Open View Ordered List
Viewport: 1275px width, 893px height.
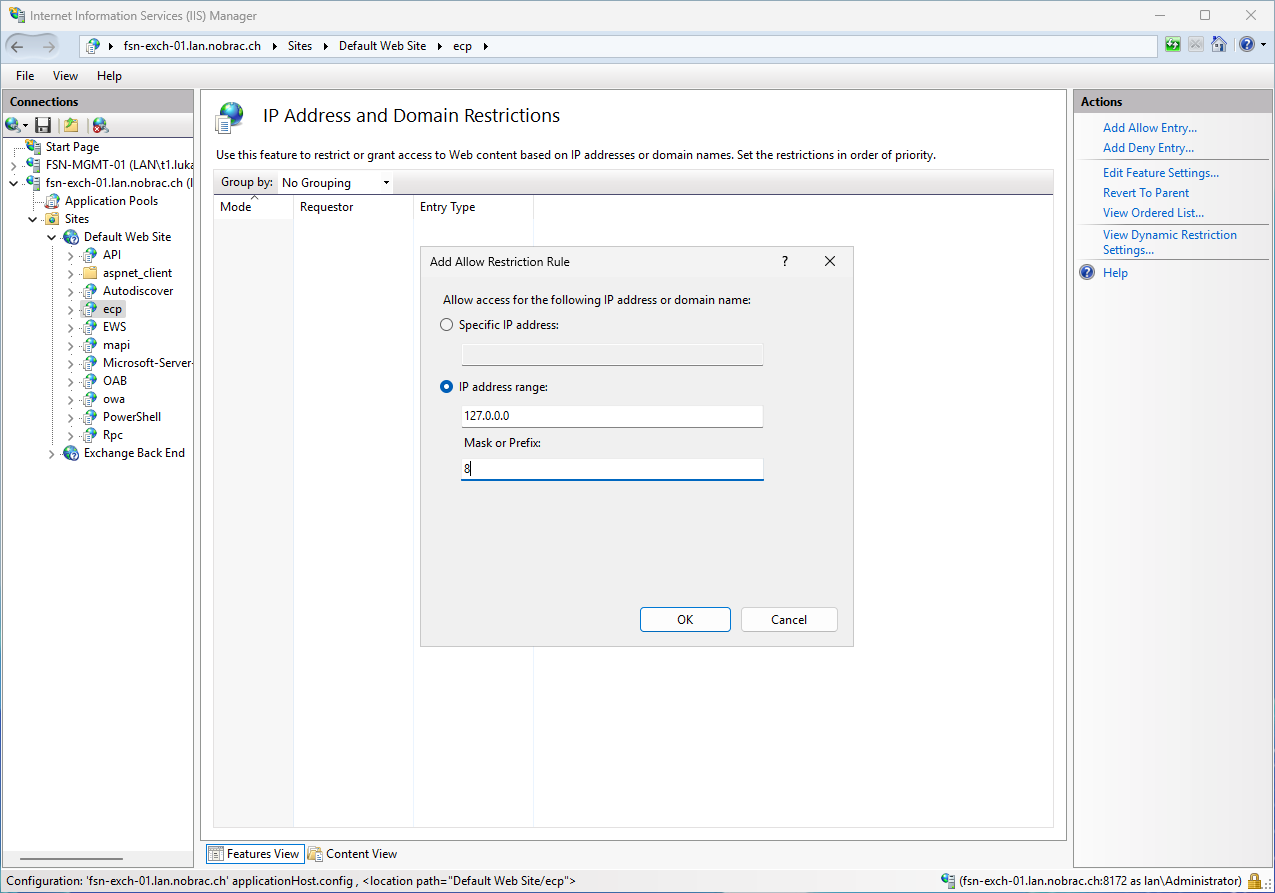[1153, 213]
